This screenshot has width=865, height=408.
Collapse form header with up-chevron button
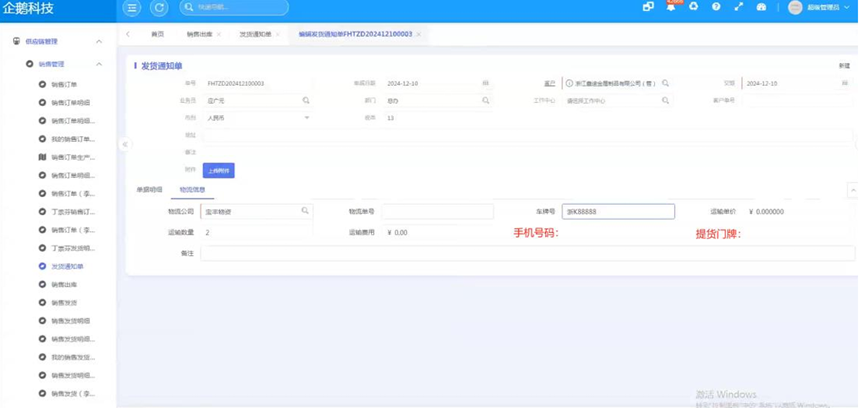pyautogui.click(x=853, y=190)
